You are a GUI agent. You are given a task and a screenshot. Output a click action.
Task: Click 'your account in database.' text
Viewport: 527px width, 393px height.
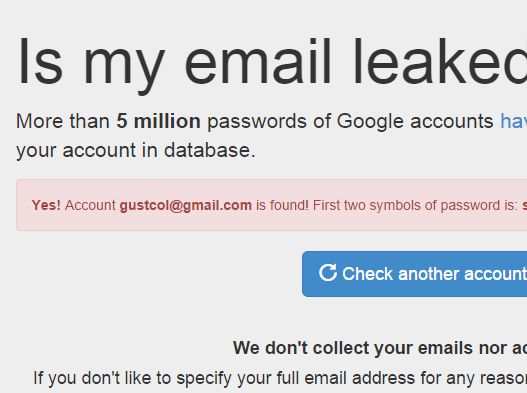pos(136,150)
